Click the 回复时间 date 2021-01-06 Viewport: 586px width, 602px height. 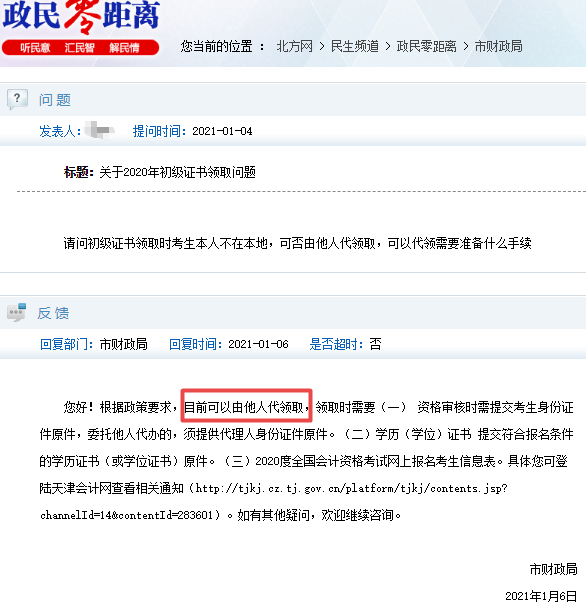point(258,344)
